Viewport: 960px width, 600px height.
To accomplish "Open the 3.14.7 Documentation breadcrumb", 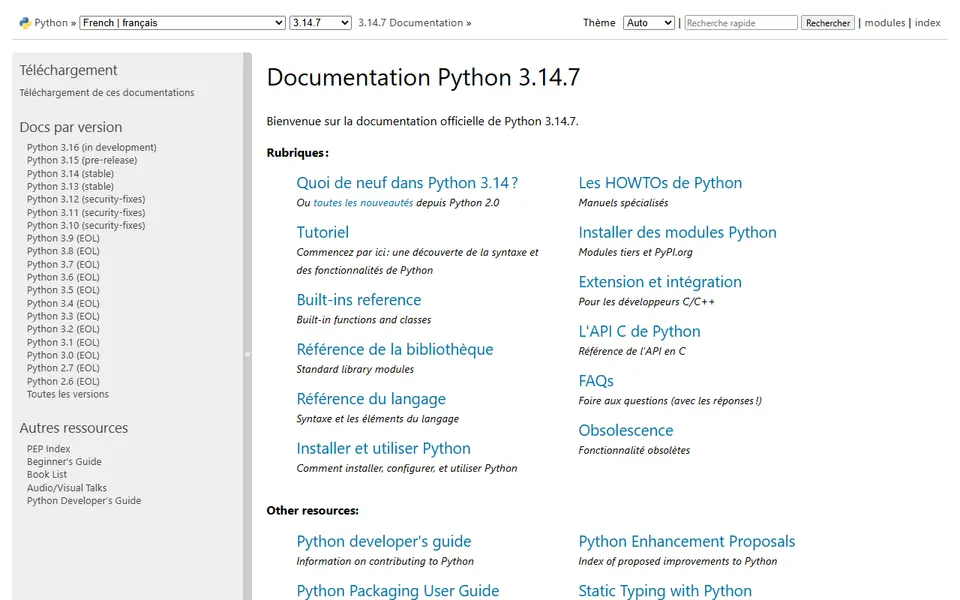I will pos(410,23).
